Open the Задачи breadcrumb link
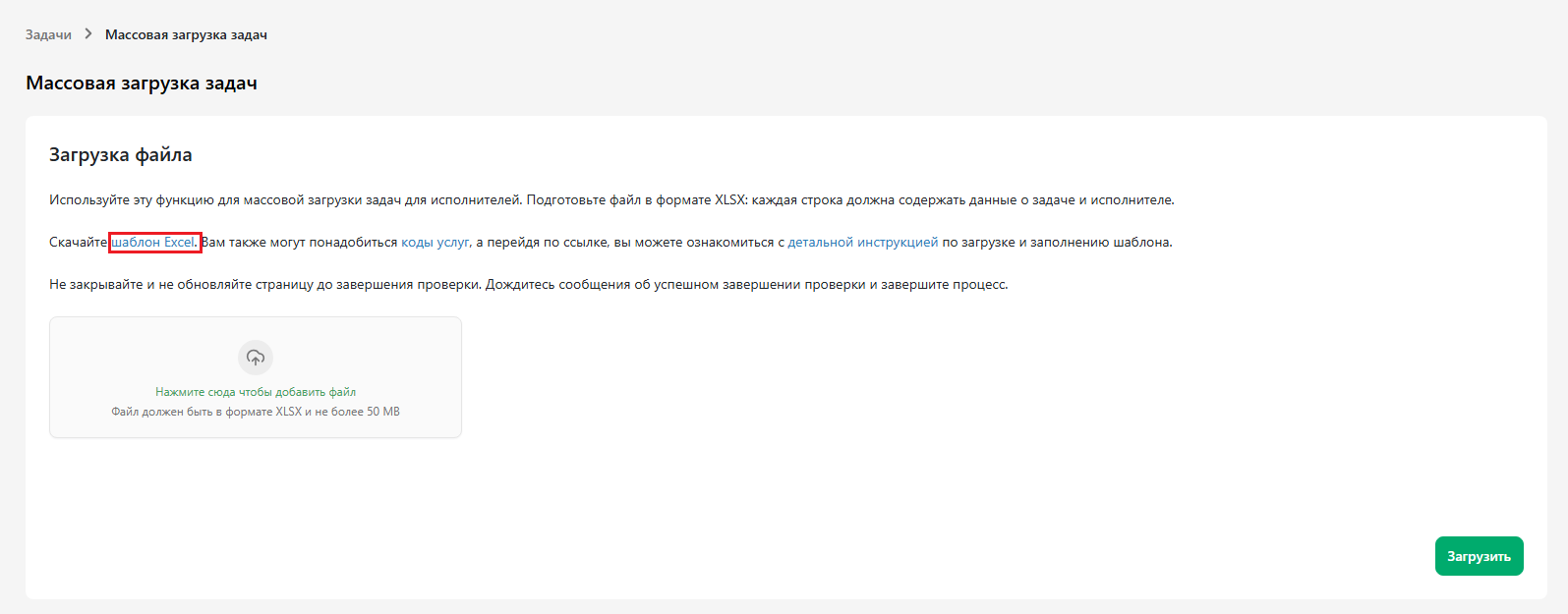 pos(48,34)
